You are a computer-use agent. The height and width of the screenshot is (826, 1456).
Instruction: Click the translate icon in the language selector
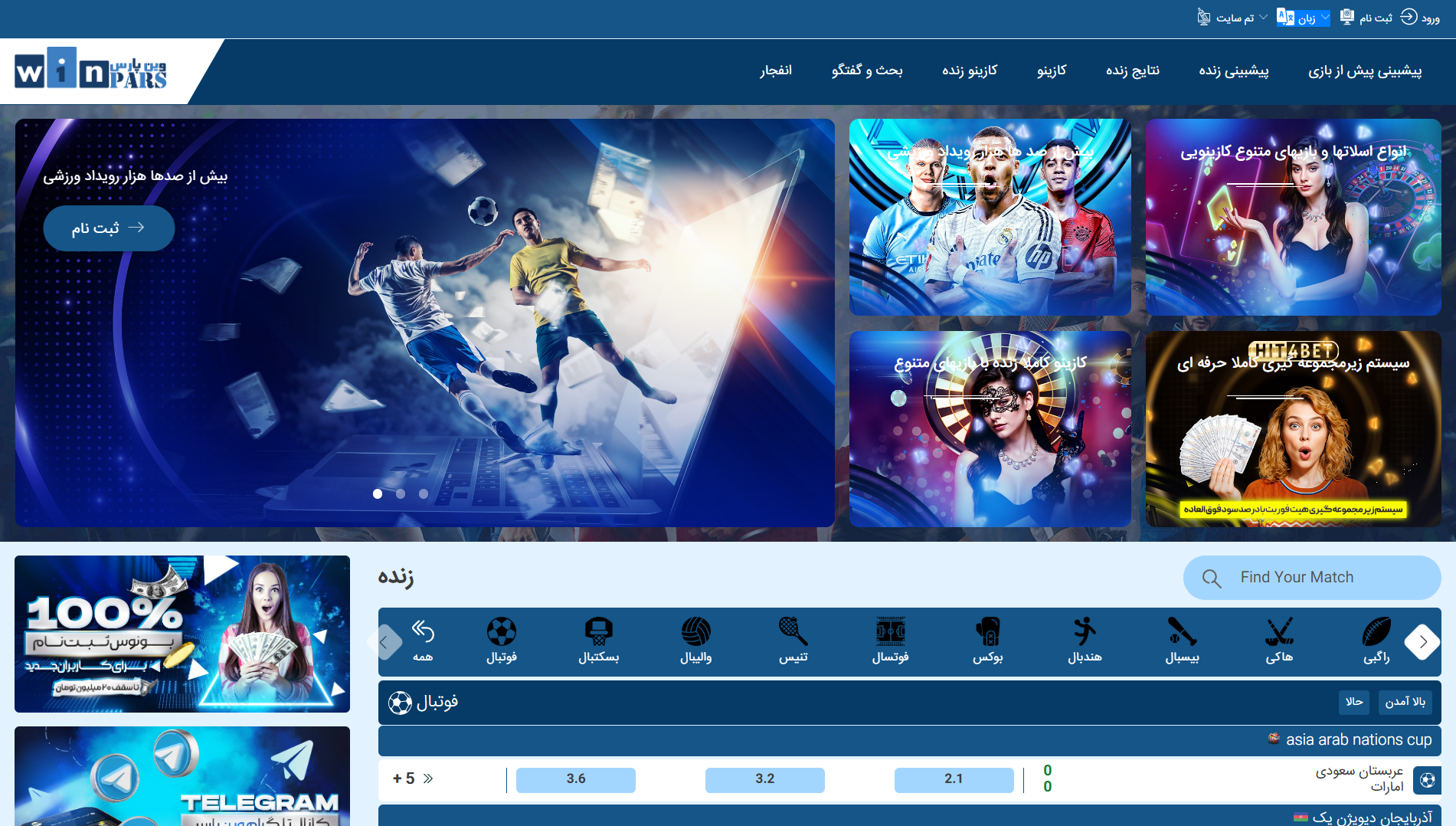coord(1285,17)
